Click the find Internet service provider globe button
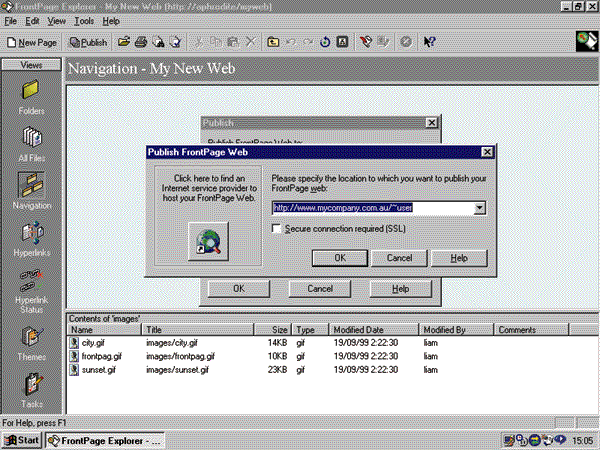The image size is (600, 450). pyautogui.click(x=208, y=239)
